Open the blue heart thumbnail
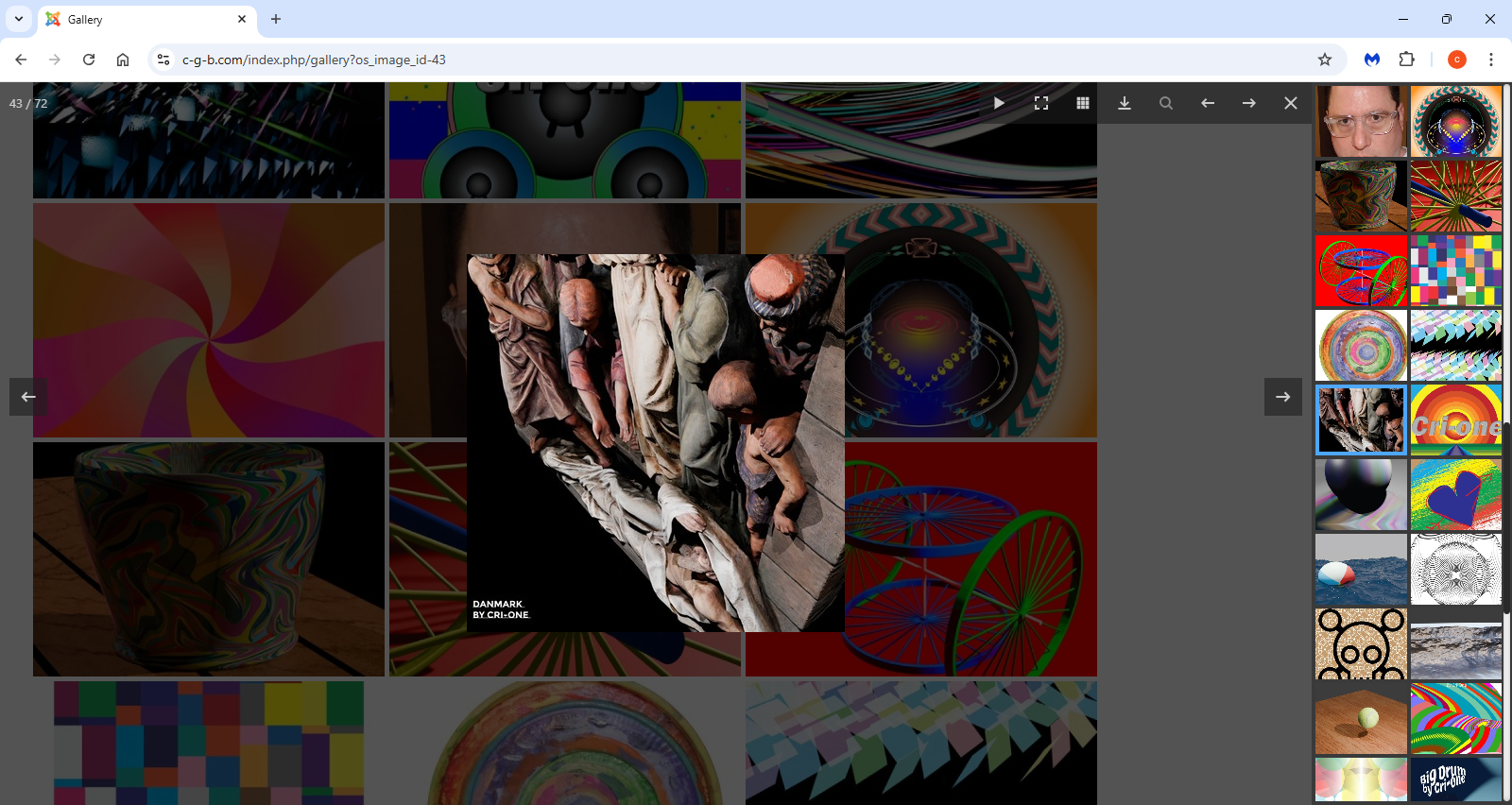Image resolution: width=1512 pixels, height=805 pixels. click(1456, 494)
